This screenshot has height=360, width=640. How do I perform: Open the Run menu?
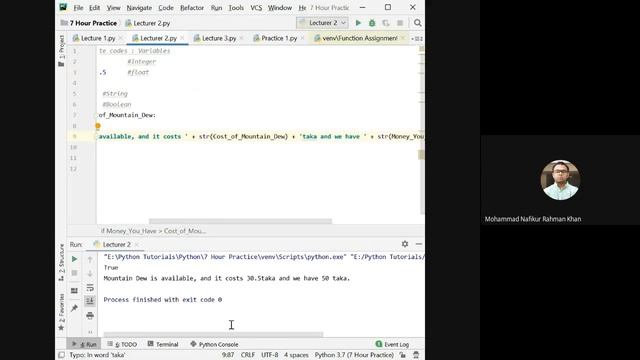[216, 8]
